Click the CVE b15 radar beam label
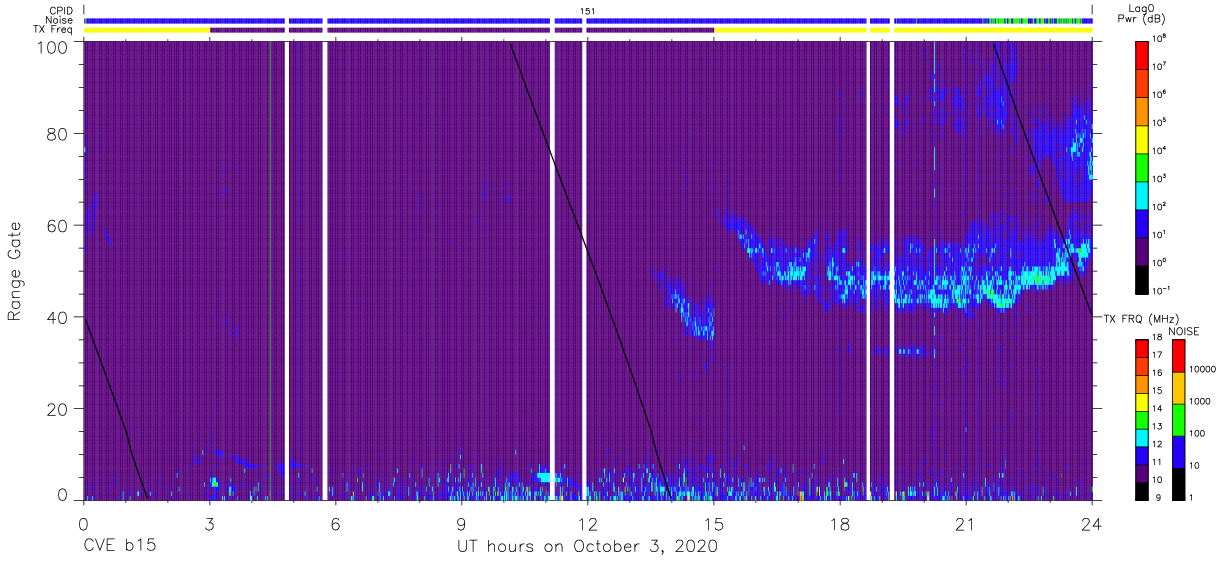1228x567 pixels. coord(119,547)
